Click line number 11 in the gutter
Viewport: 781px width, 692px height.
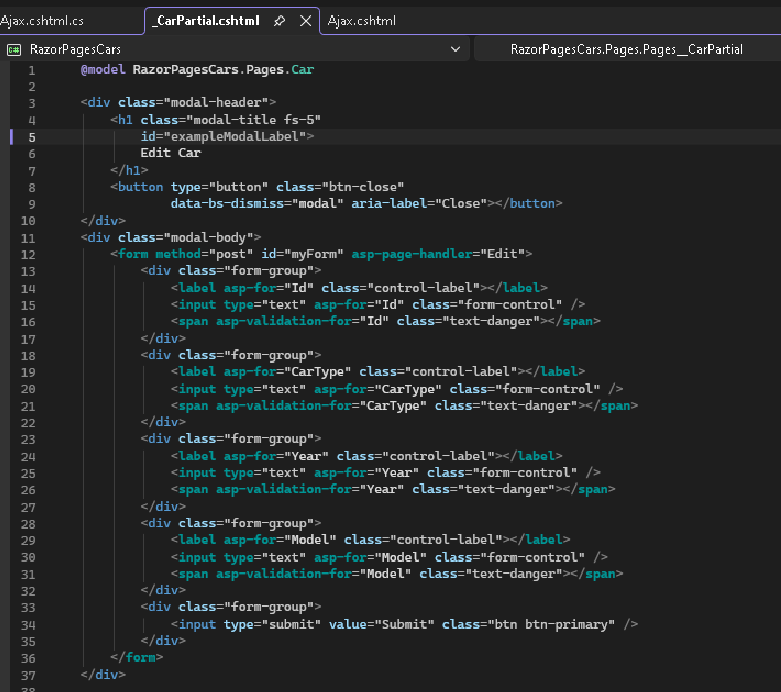28,238
